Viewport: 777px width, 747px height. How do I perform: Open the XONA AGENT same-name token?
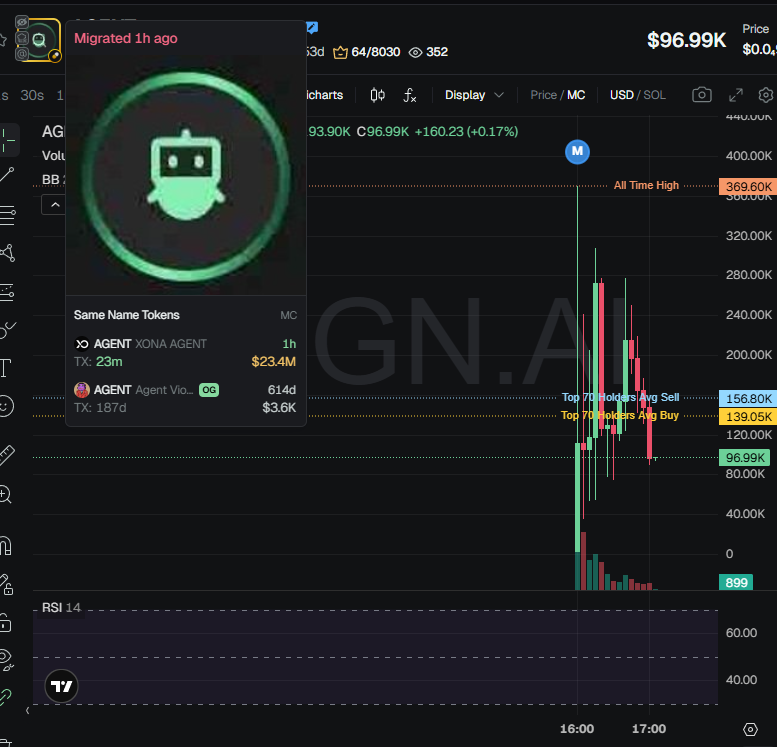185,352
